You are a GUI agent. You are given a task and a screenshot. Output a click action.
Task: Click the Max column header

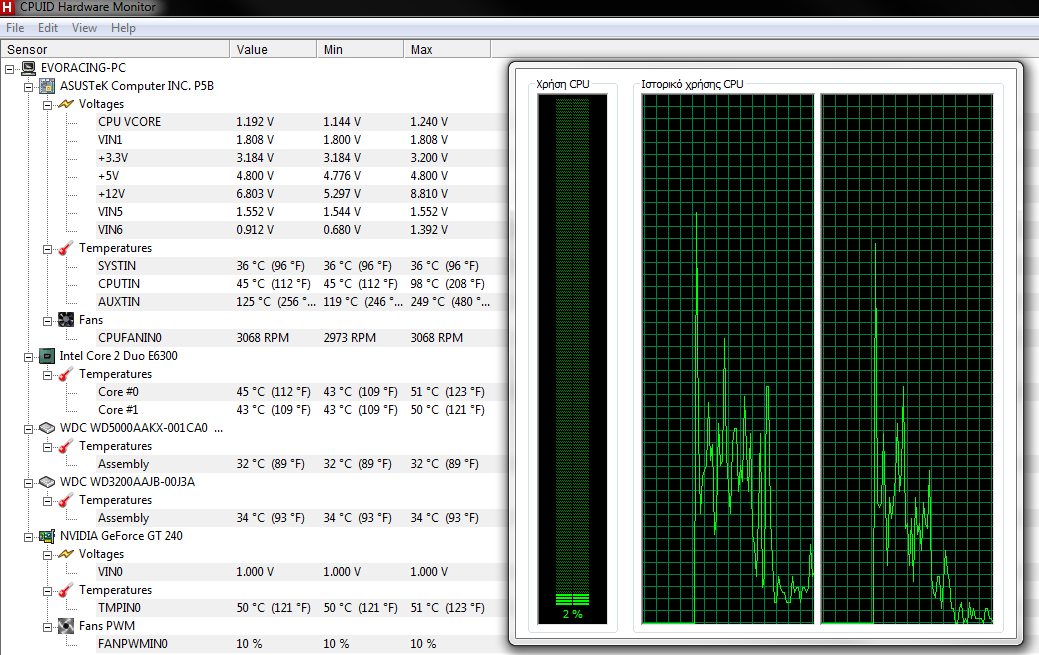[x=447, y=50]
